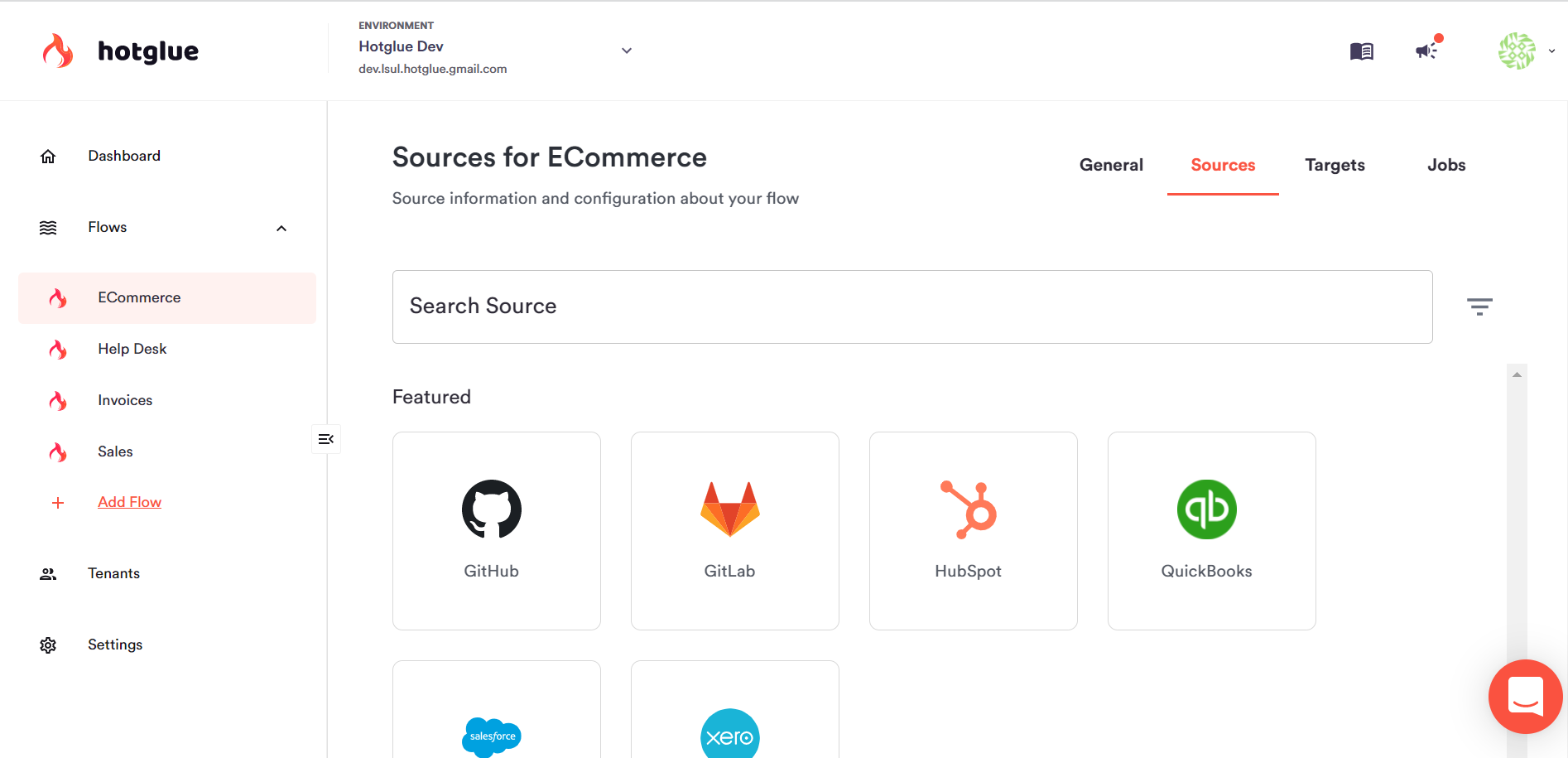This screenshot has width=1568, height=758.
Task: Click the Tenants people icon
Action: 48,574
